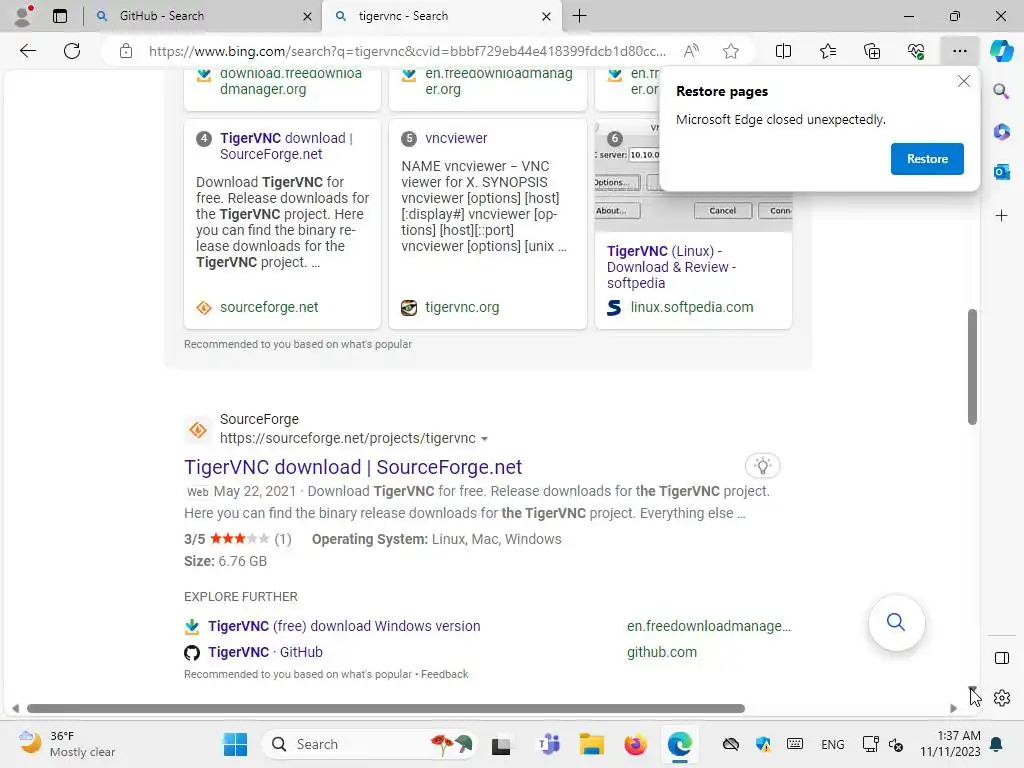Viewport: 1024px width, 768px height.
Task: Toggle sidebar visibility icon
Action: click(1001, 658)
